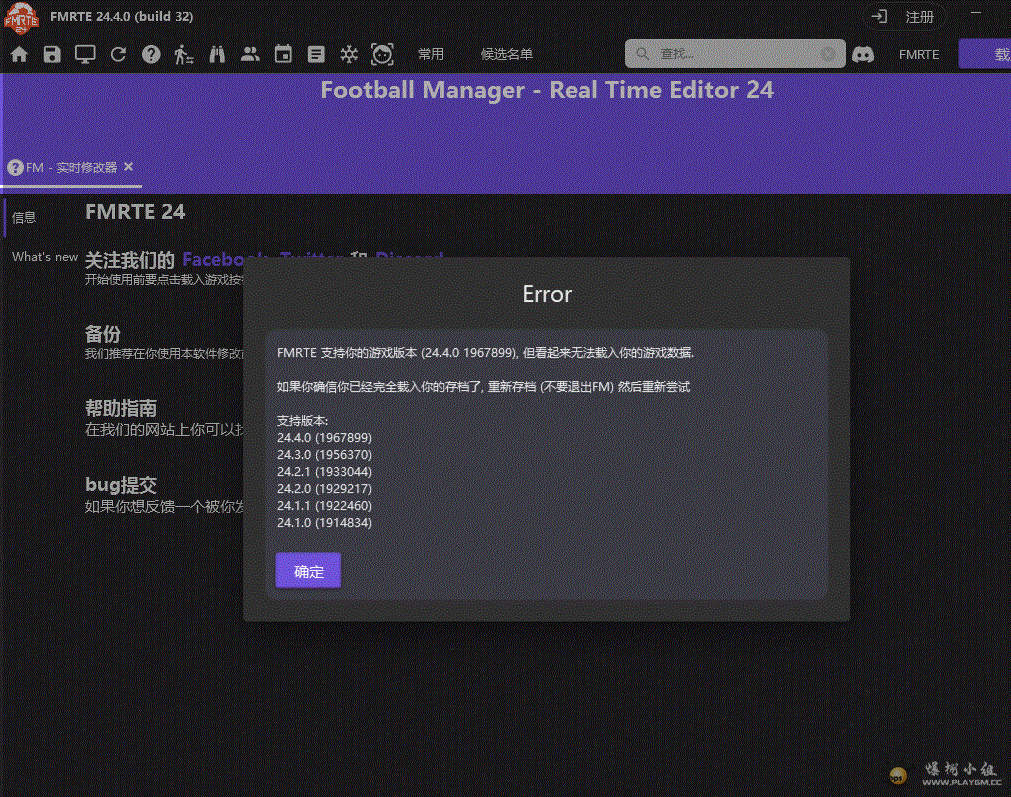Open the Discord icon in toolbar
1011x797 pixels.
pyautogui.click(x=863, y=54)
